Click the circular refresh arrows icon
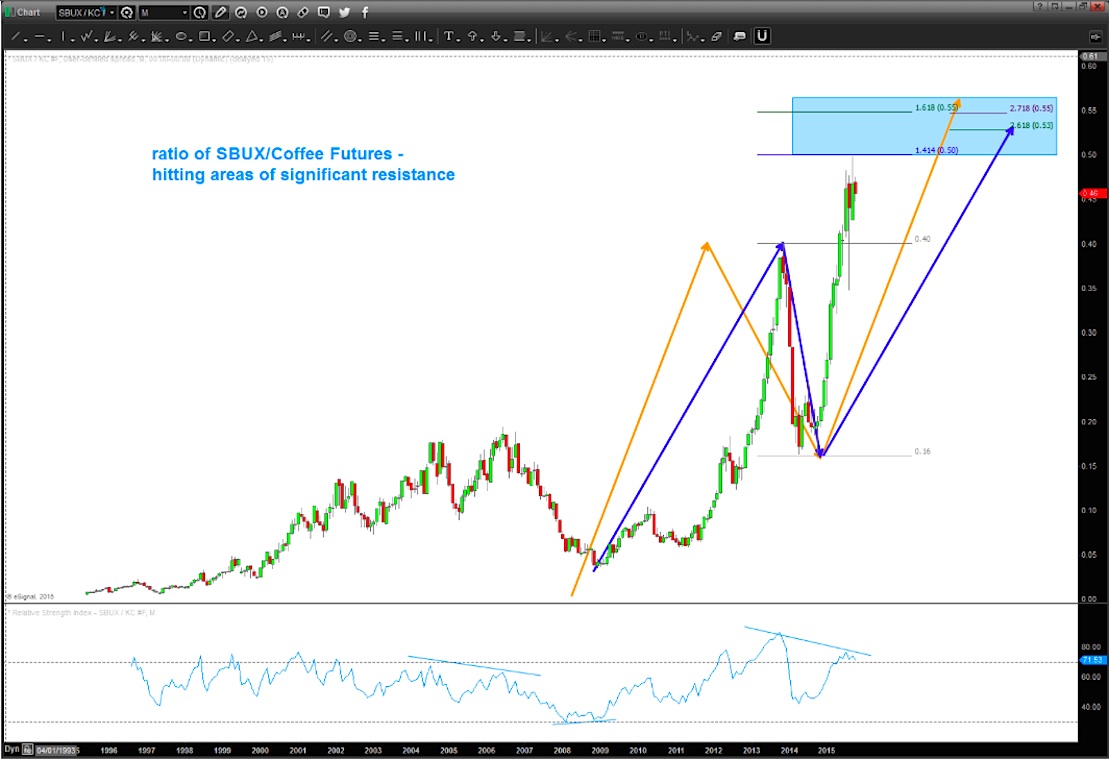 click(x=240, y=13)
